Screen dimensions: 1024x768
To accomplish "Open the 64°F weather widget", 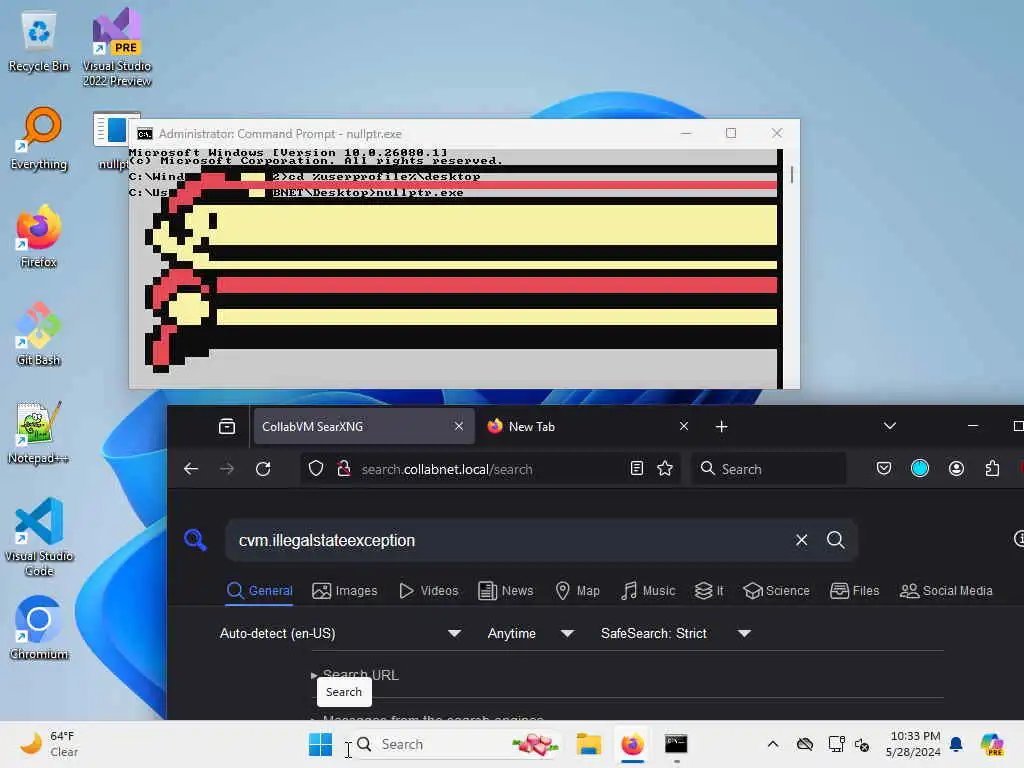I will pos(50,744).
